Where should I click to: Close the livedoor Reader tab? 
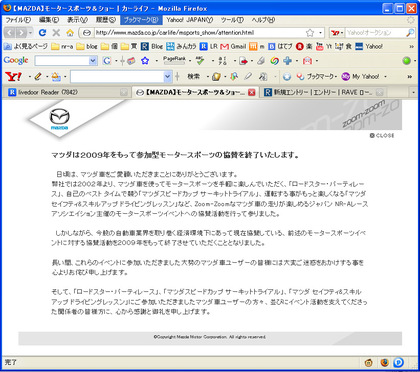coord(124,92)
